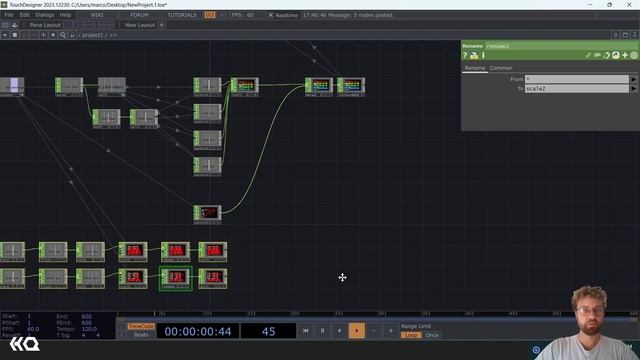Image resolution: width=640 pixels, height=360 pixels.
Task: Switch to the Common parameter tab
Action: (x=501, y=68)
